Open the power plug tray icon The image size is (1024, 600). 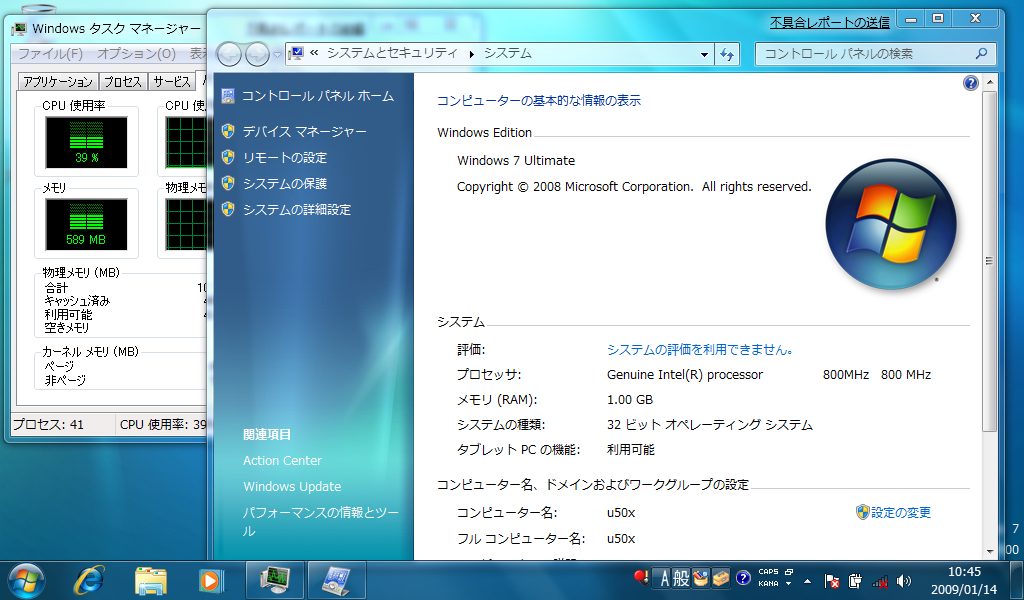tap(856, 580)
